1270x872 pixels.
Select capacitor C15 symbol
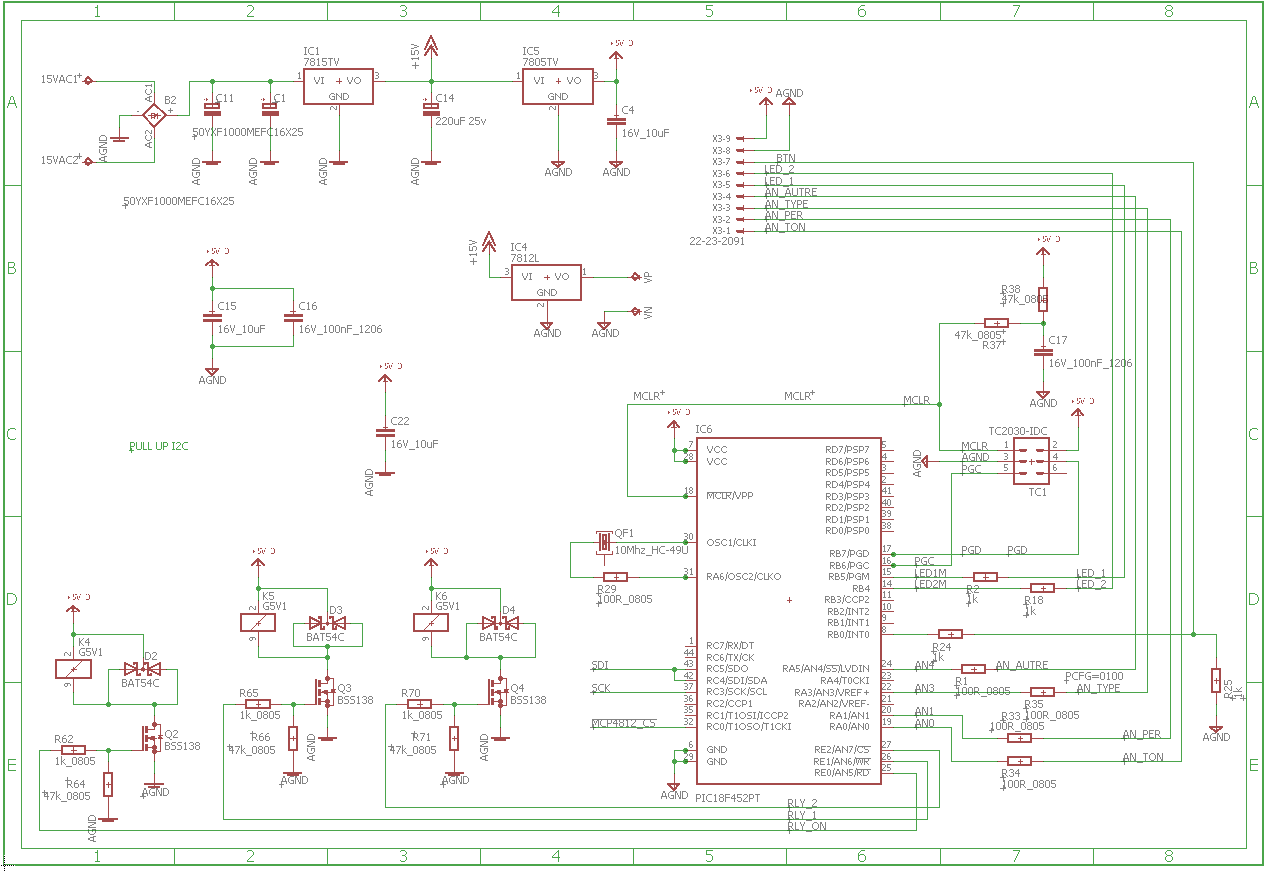pos(211,317)
